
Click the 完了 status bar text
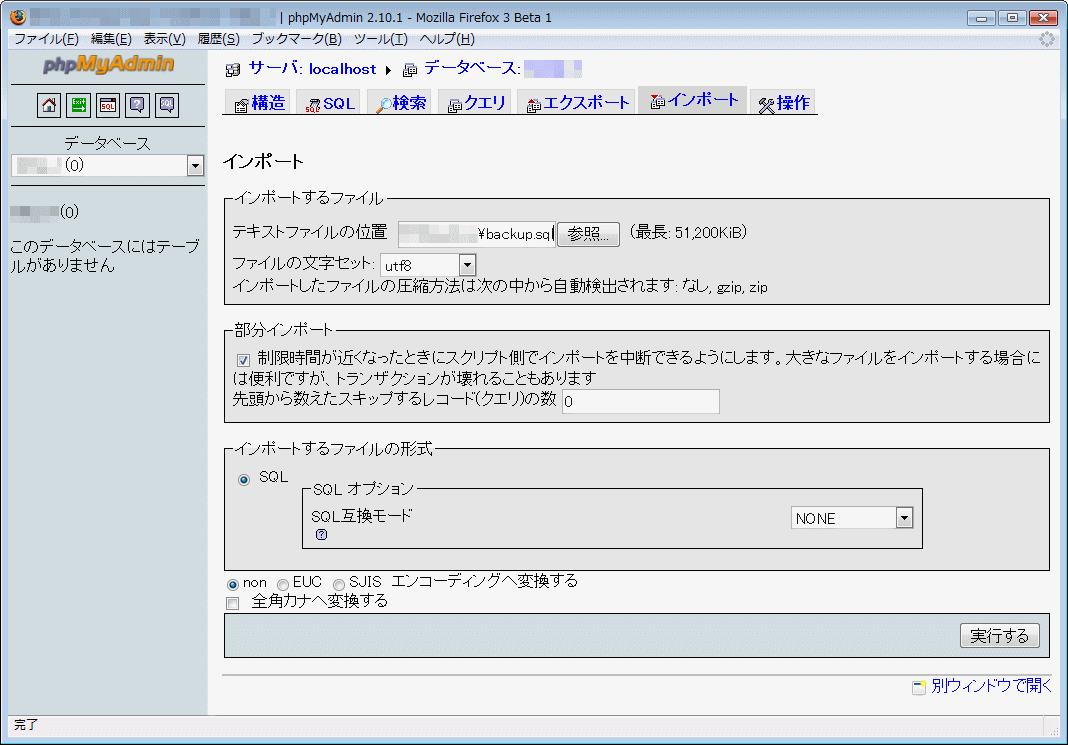click(x=26, y=725)
